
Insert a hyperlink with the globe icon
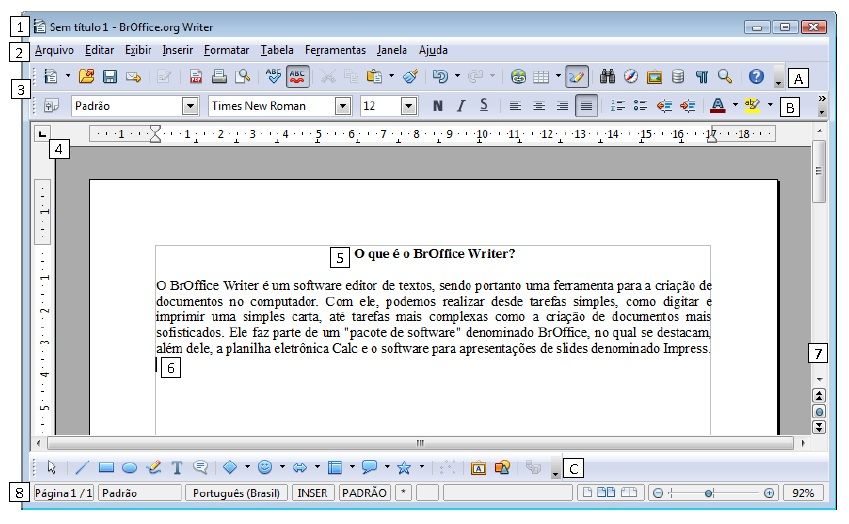518,77
